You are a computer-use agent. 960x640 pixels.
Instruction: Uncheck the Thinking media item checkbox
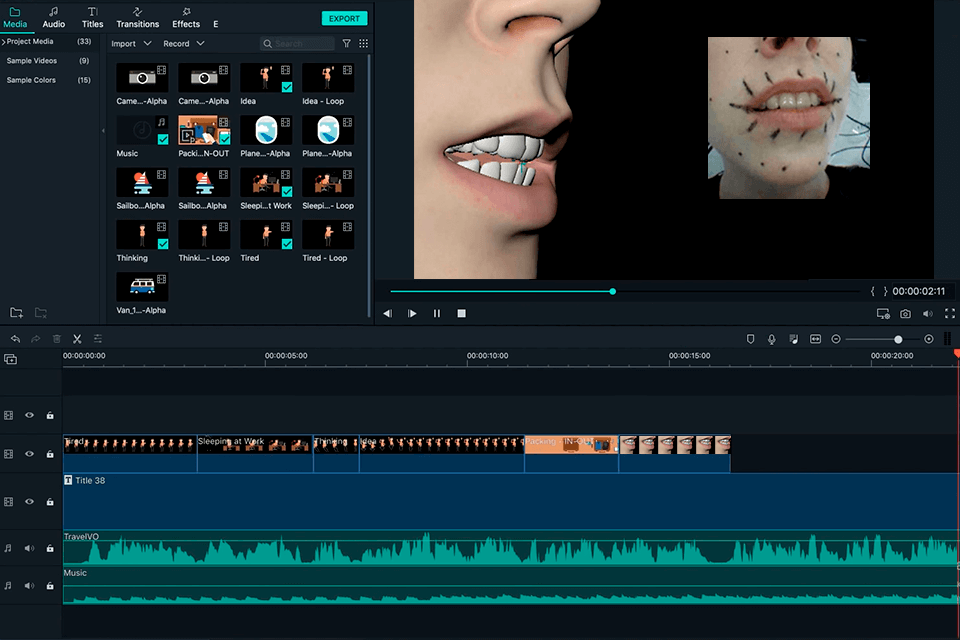point(163,244)
